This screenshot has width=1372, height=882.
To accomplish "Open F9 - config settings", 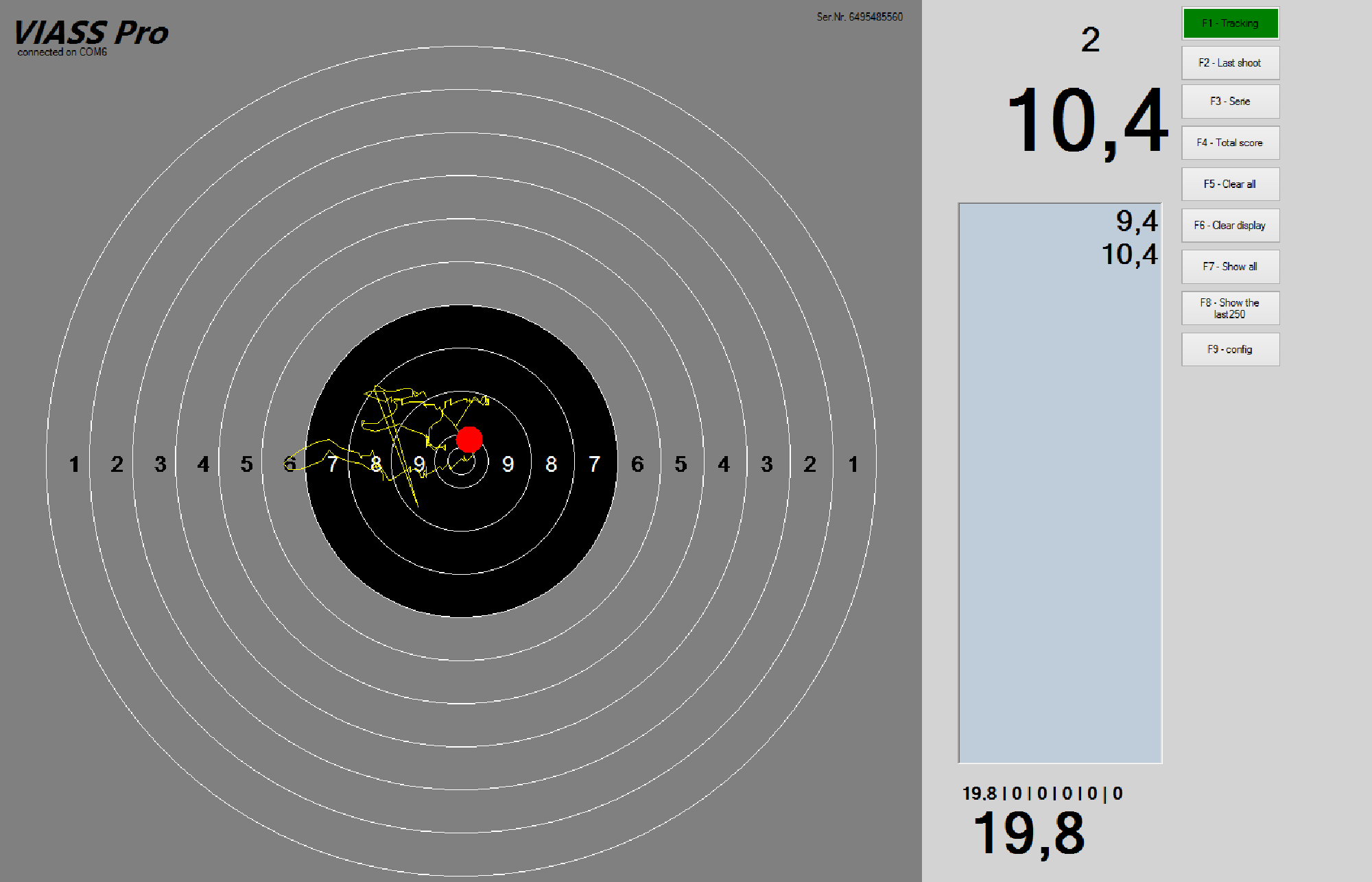I will [x=1230, y=349].
